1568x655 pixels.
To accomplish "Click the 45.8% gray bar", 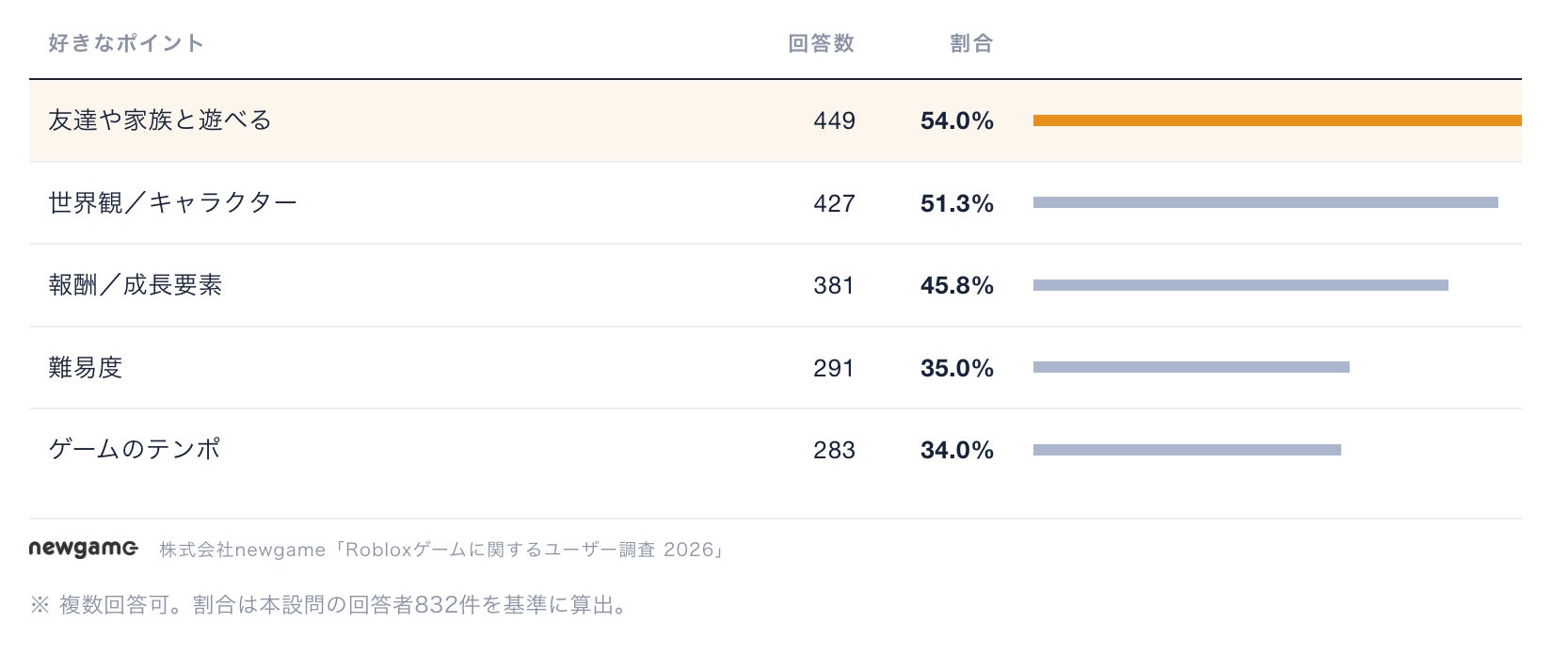I will click(1240, 285).
